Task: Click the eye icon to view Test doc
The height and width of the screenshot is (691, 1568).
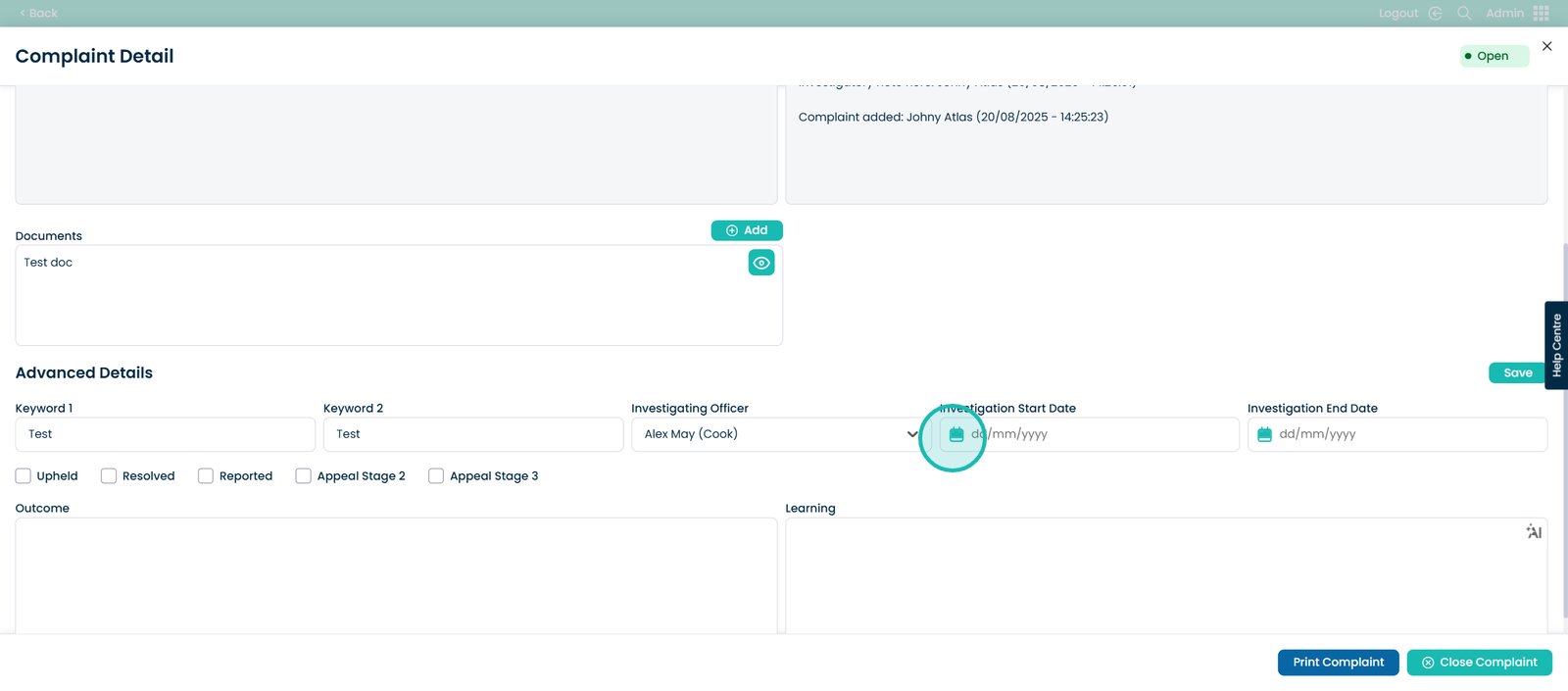Action: click(761, 263)
